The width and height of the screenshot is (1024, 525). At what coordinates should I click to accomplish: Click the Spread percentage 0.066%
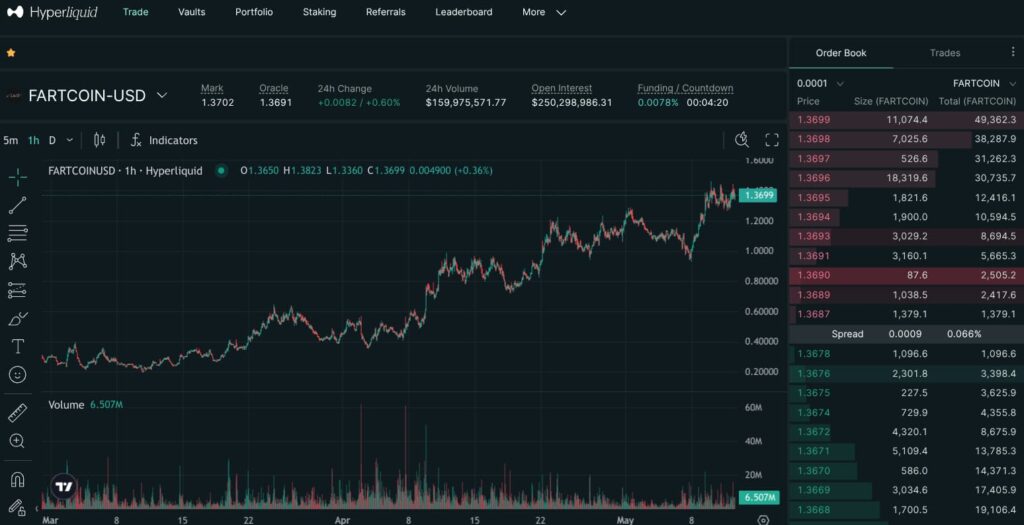[x=964, y=334]
